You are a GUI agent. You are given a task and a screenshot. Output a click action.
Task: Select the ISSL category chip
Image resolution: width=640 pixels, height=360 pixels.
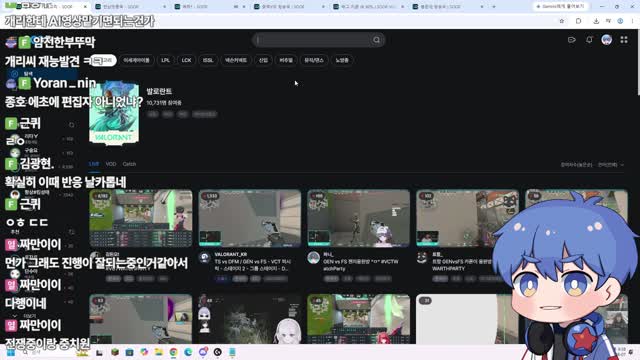pos(208,60)
